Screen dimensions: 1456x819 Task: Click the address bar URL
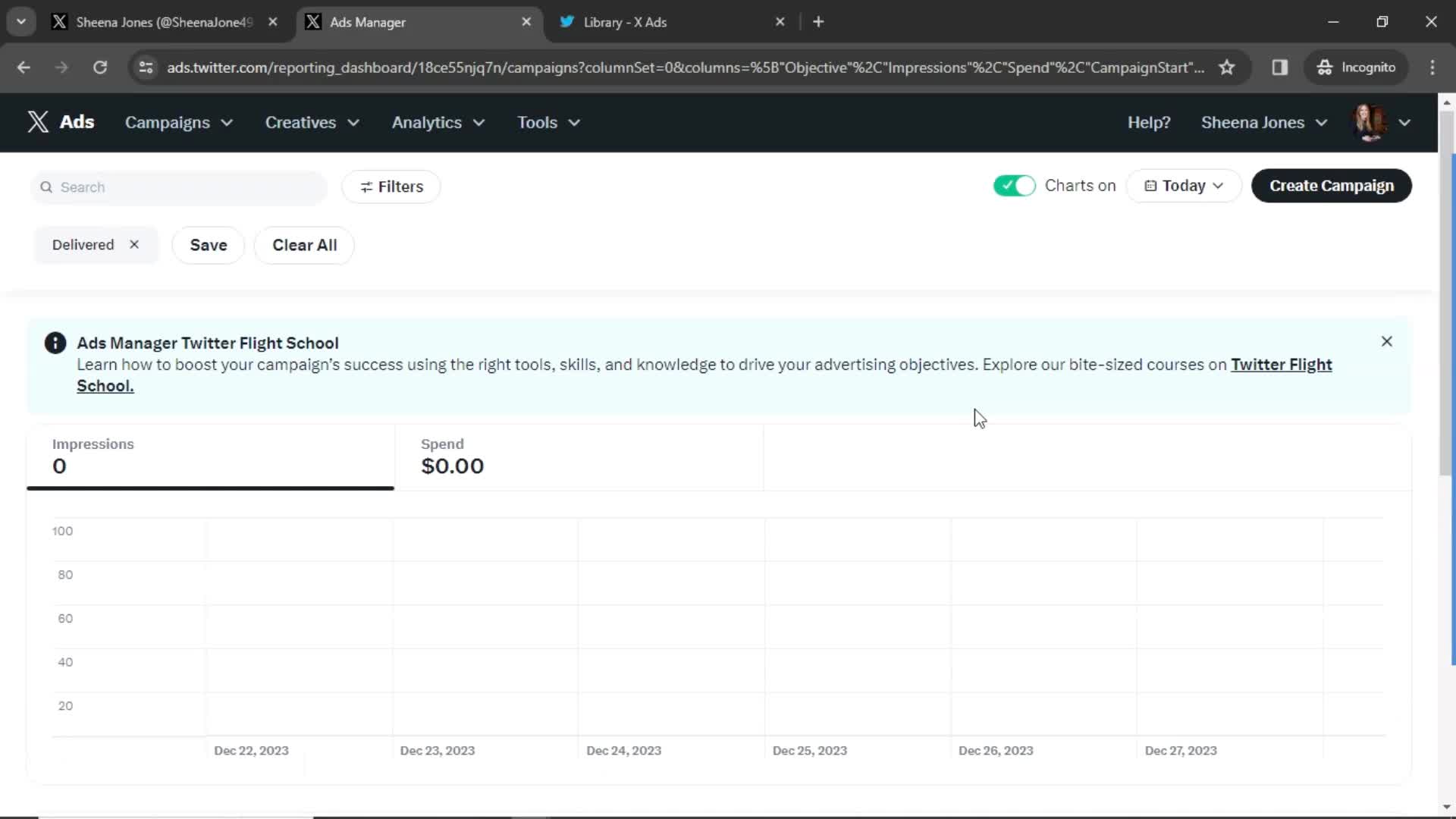[685, 67]
